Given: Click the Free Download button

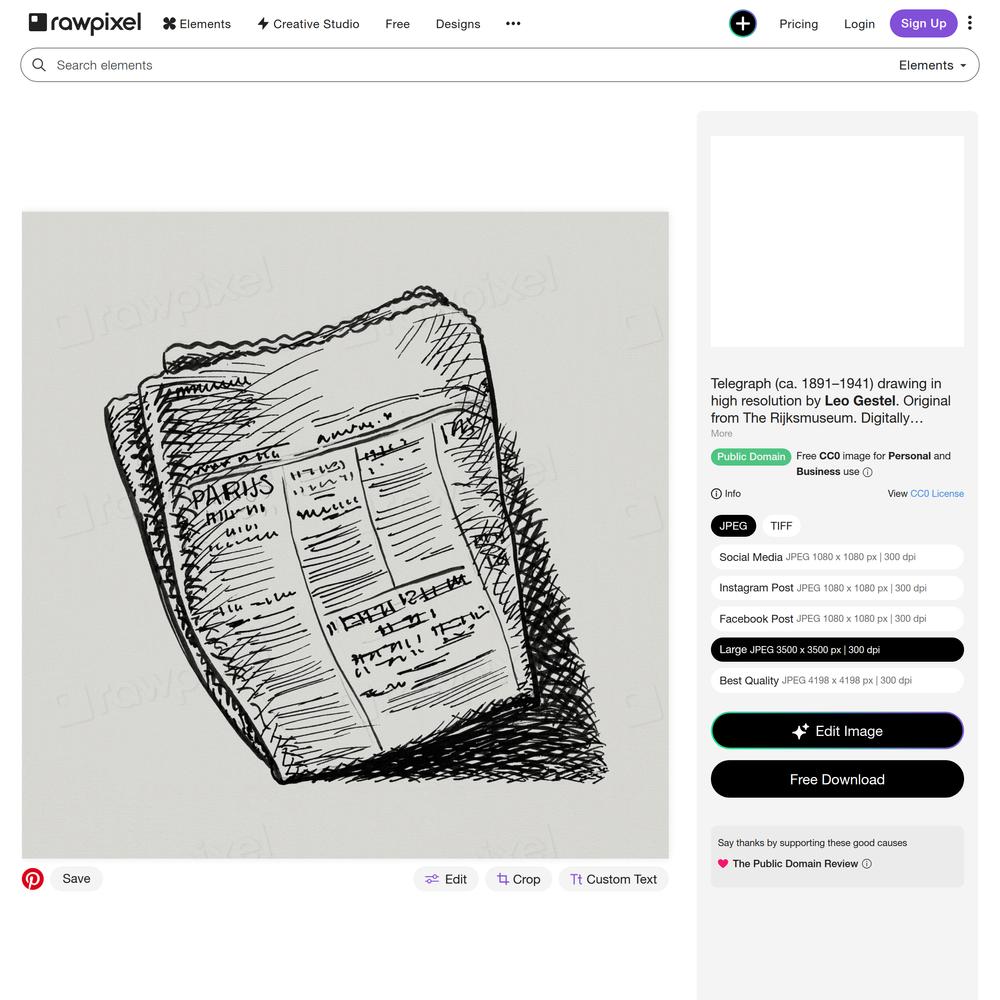Looking at the screenshot, I should [837, 779].
